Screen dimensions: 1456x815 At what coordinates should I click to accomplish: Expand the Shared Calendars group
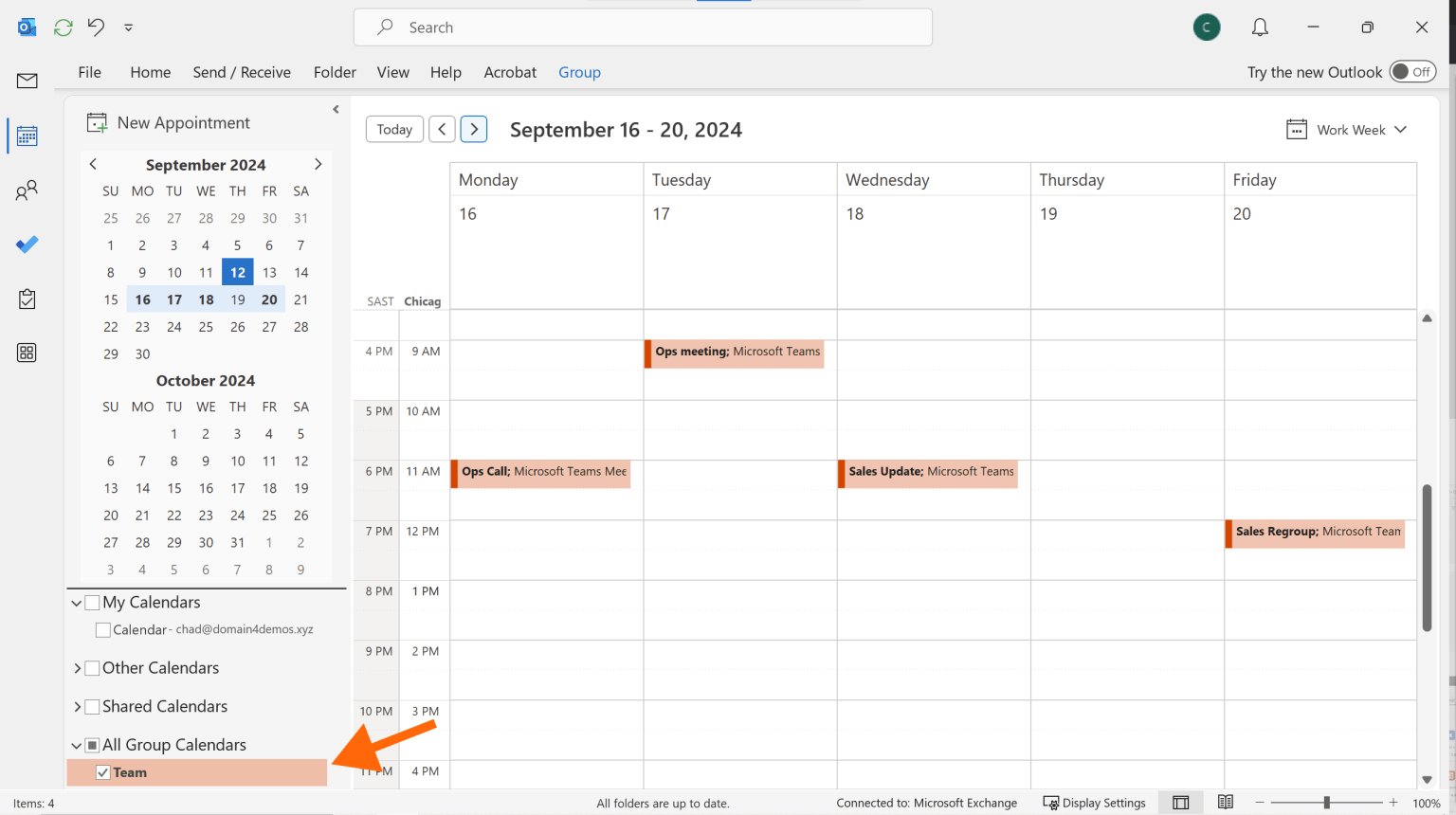point(77,707)
